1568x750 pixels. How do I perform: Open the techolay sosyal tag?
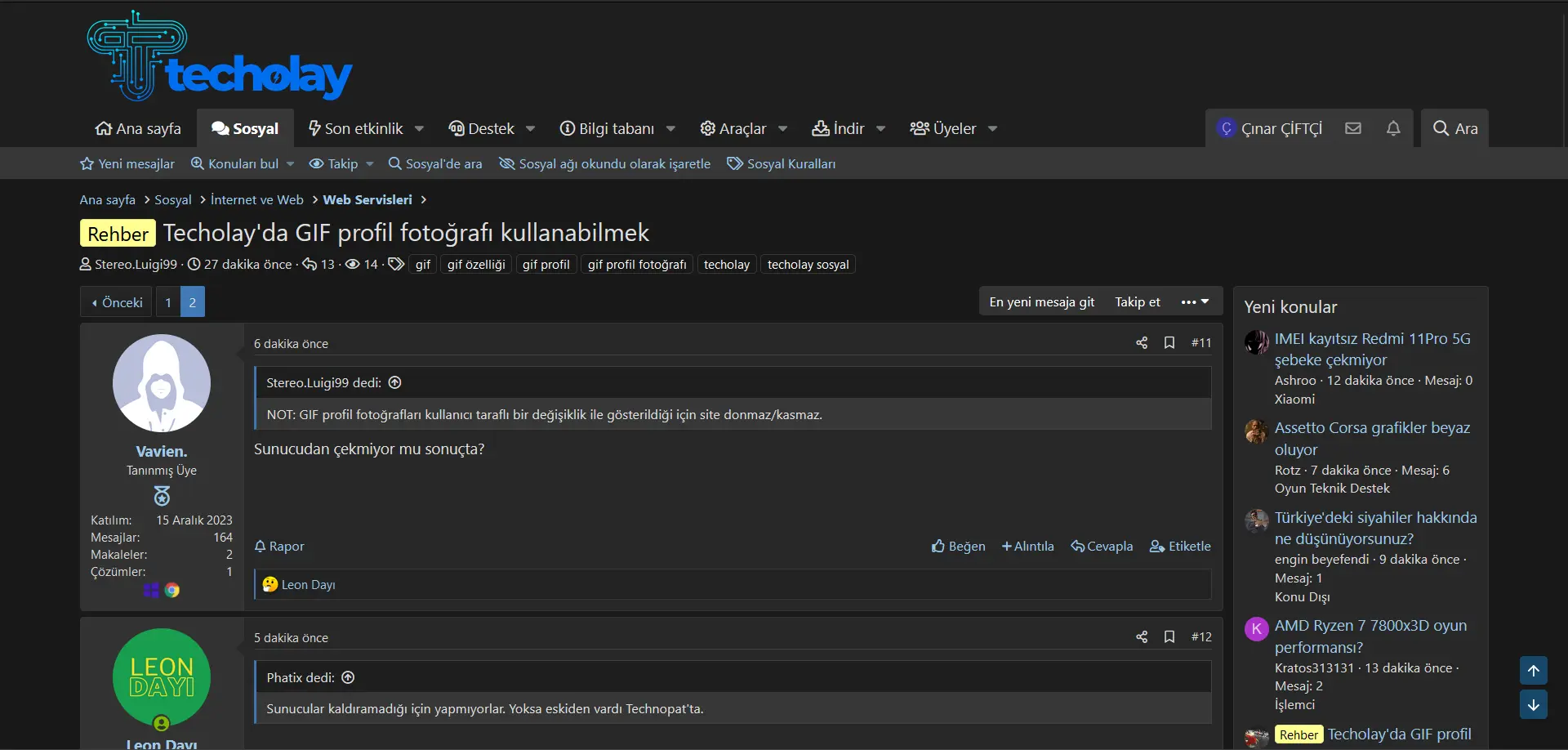coord(808,264)
